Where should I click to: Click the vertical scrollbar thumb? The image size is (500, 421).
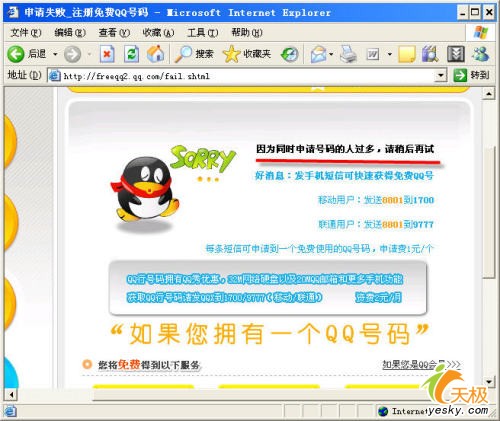point(489,211)
